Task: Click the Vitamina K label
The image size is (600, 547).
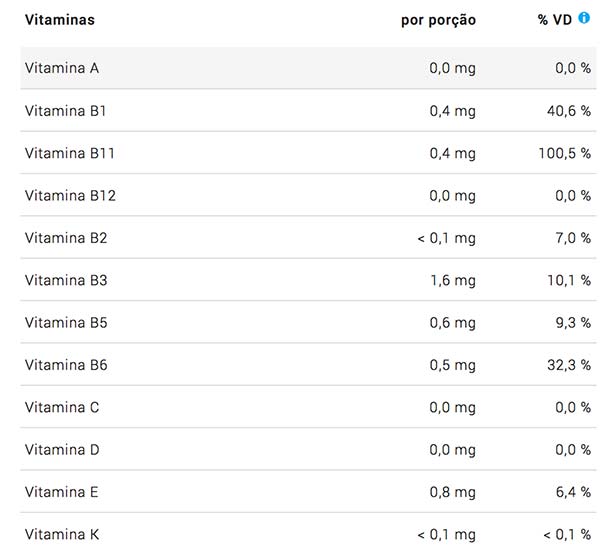Action: click(x=62, y=534)
